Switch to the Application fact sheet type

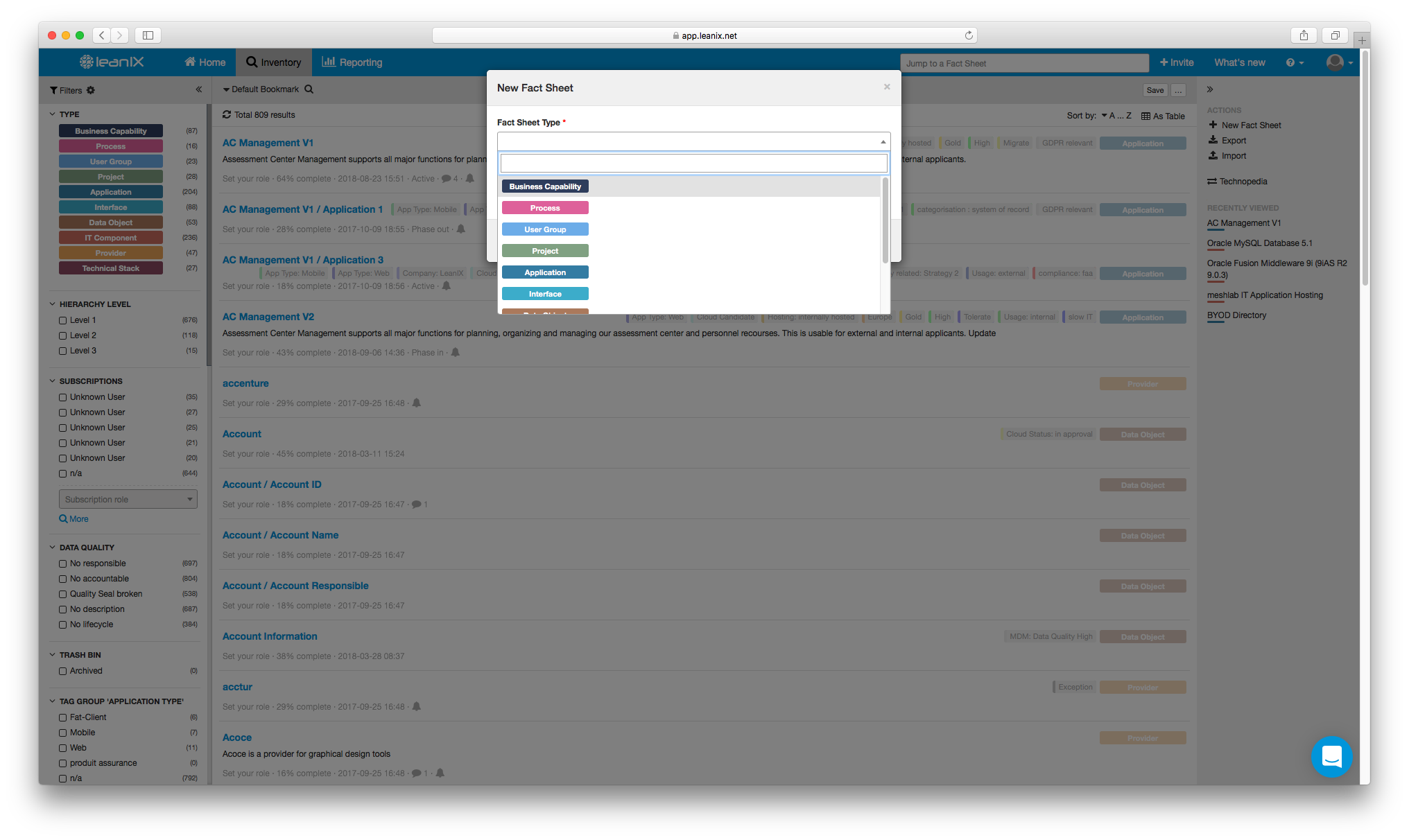click(545, 271)
